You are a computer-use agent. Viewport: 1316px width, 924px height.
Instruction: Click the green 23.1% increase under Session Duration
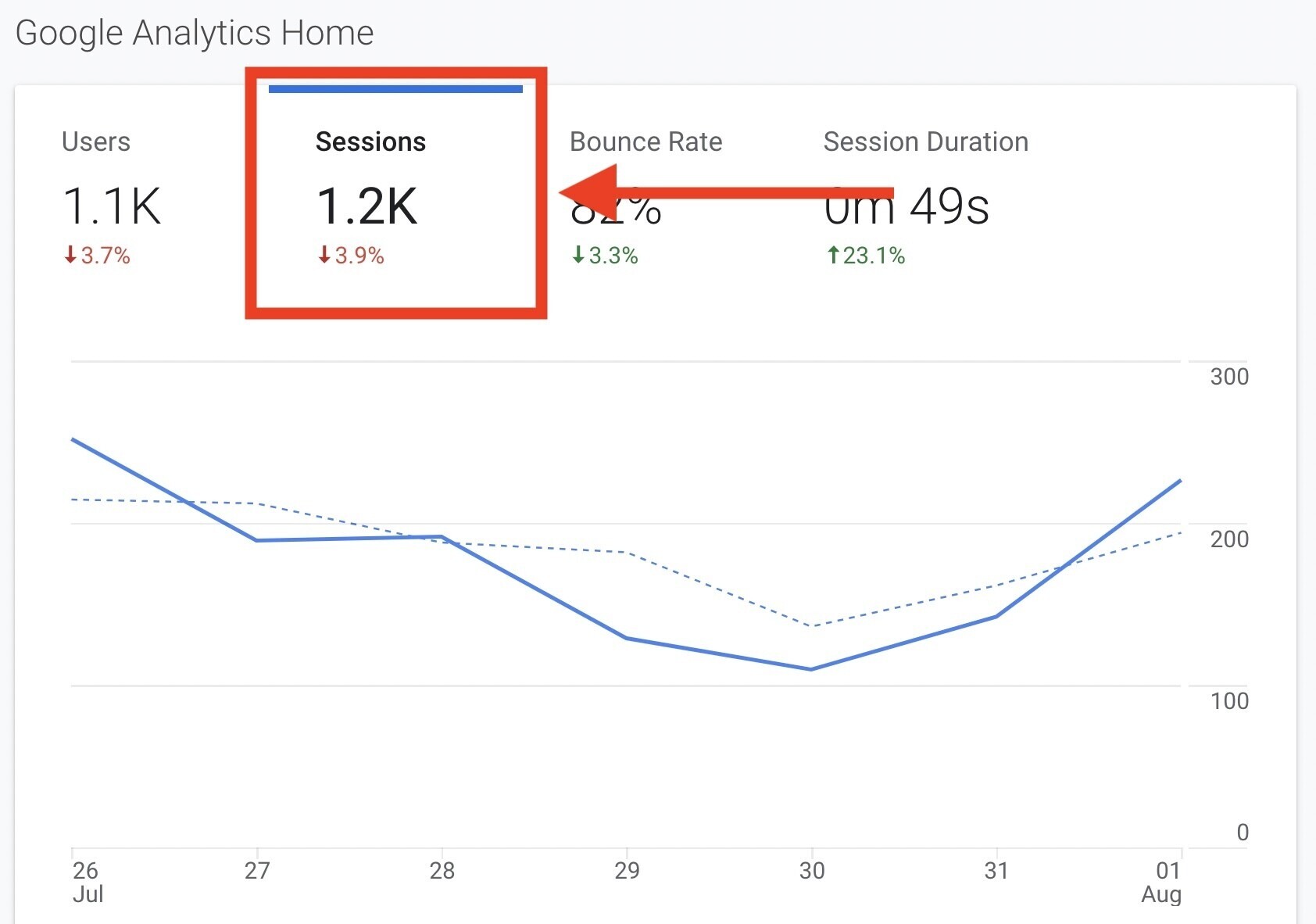864,255
